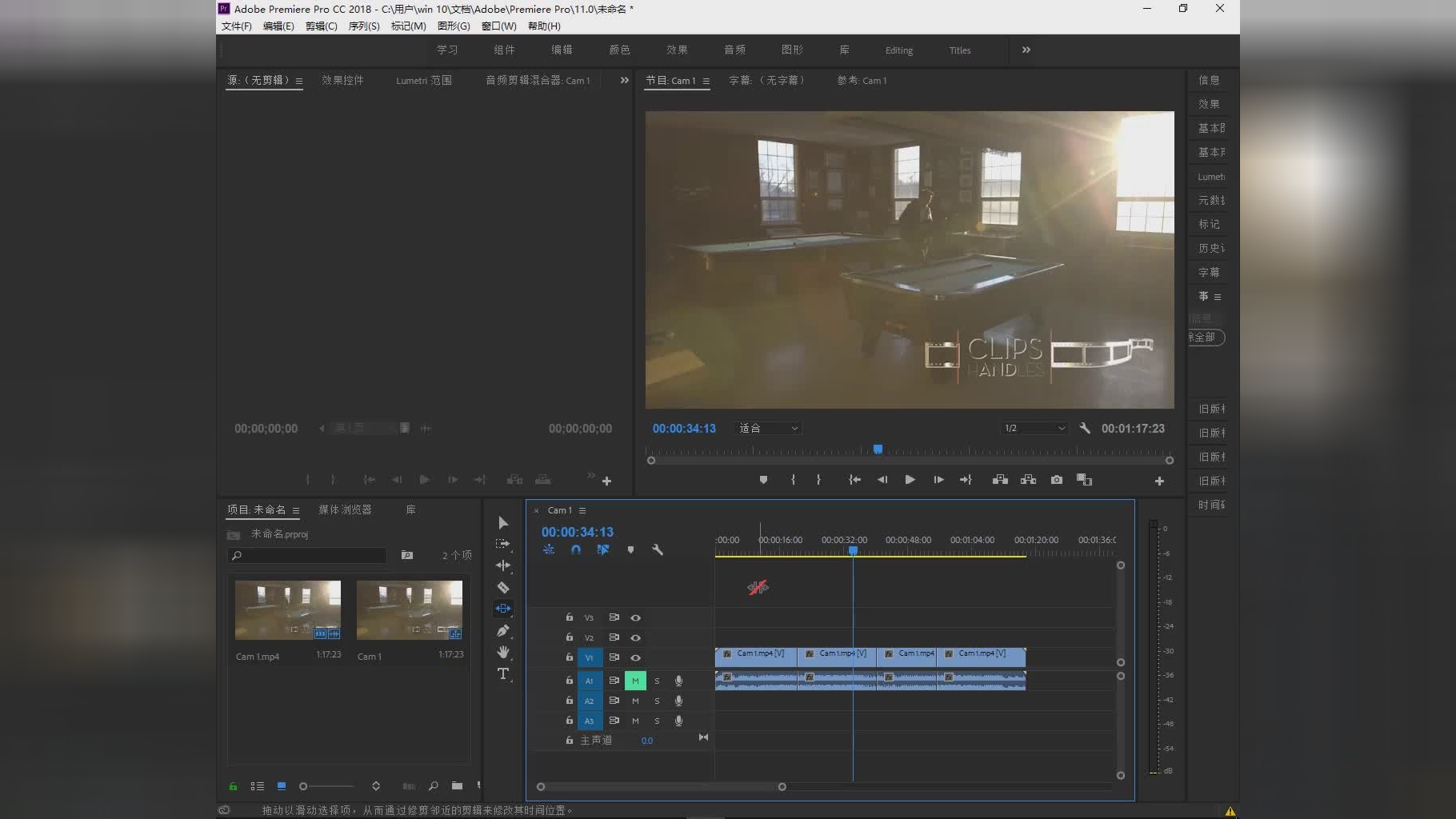1456x819 pixels.
Task: Mark In point in program monitor
Action: pos(793,480)
